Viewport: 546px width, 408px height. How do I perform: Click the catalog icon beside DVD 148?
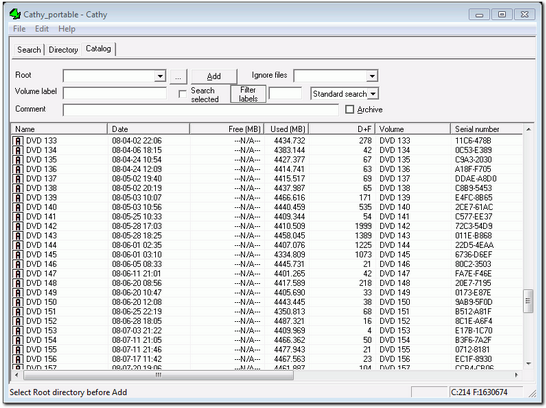[x=18, y=283]
